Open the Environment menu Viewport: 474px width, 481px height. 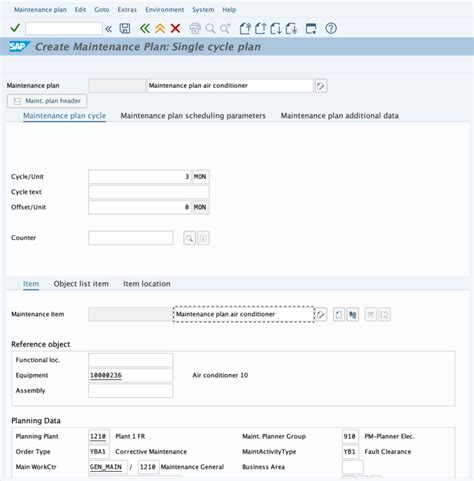[165, 10]
